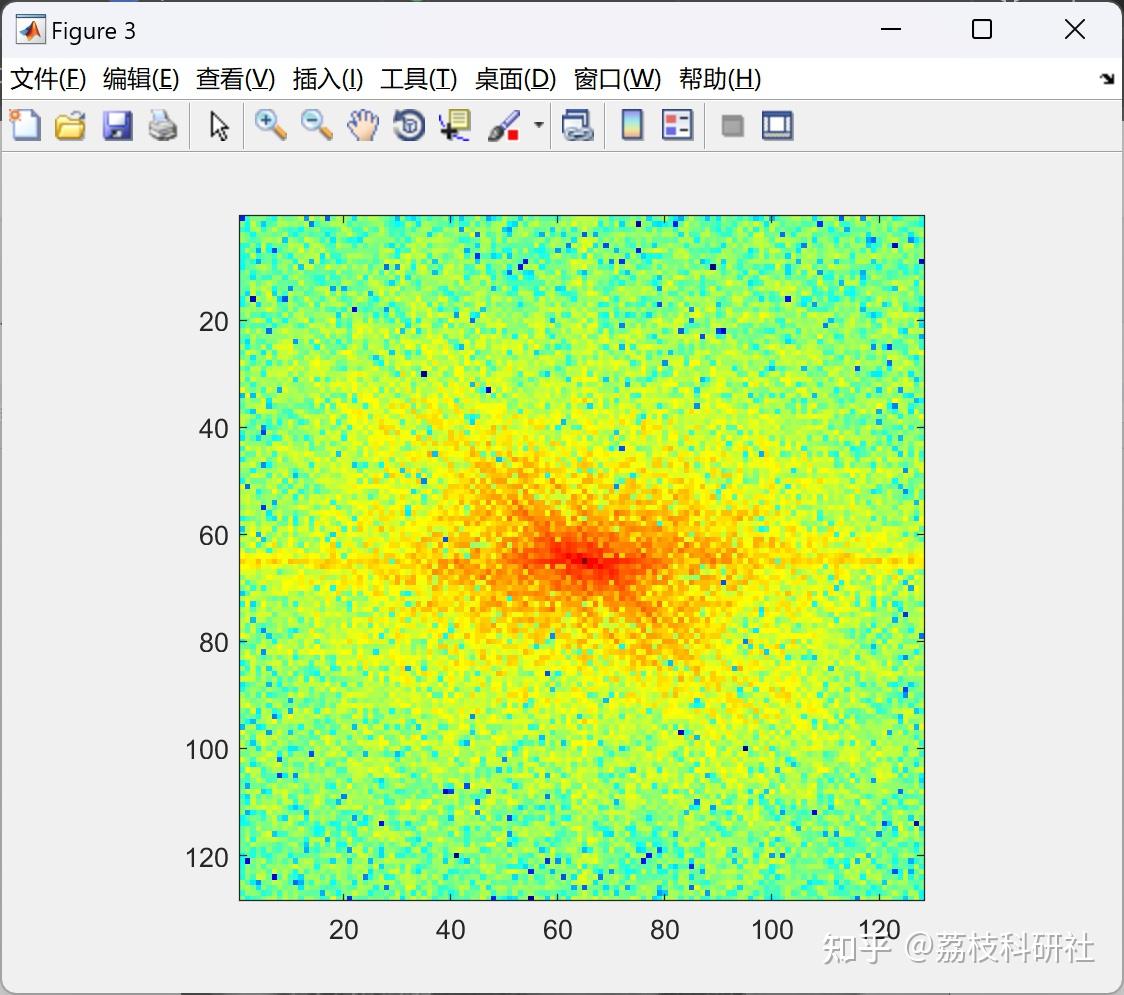Print the figure
Viewport: 1124px width, 995px height.
(x=163, y=125)
